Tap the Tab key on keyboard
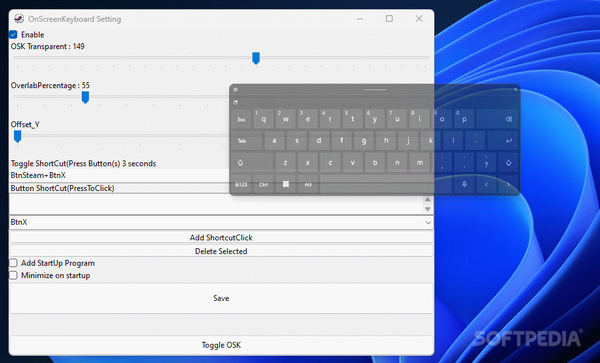The image size is (600, 363). pos(247,141)
